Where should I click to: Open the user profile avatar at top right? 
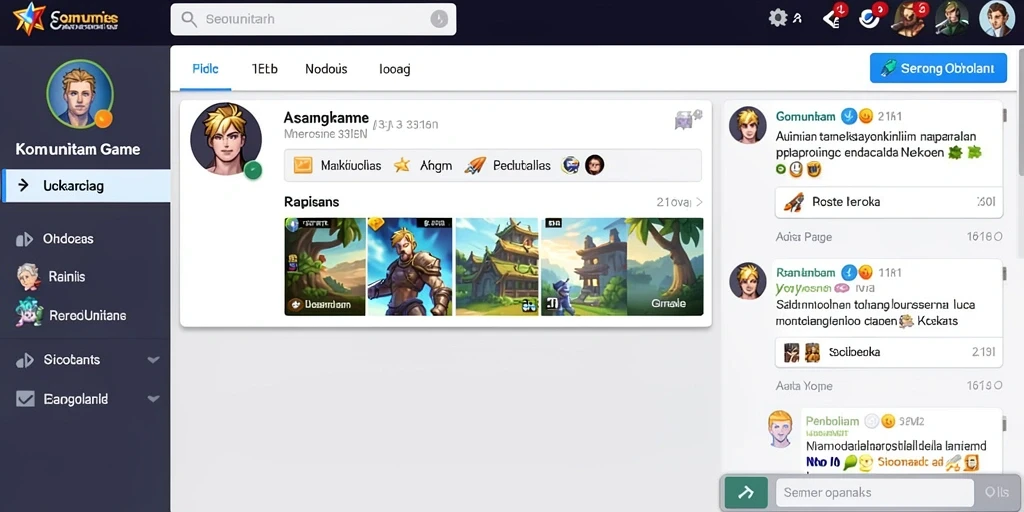click(997, 18)
